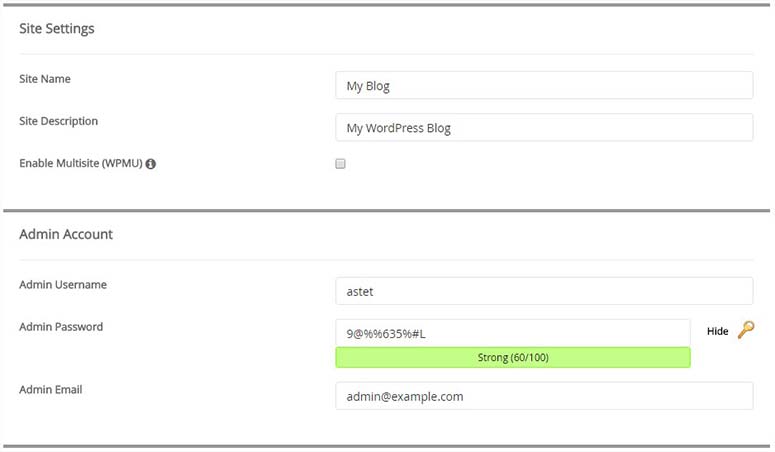The image size is (775, 452).
Task: Click the Admin Email field
Action: tap(543, 396)
